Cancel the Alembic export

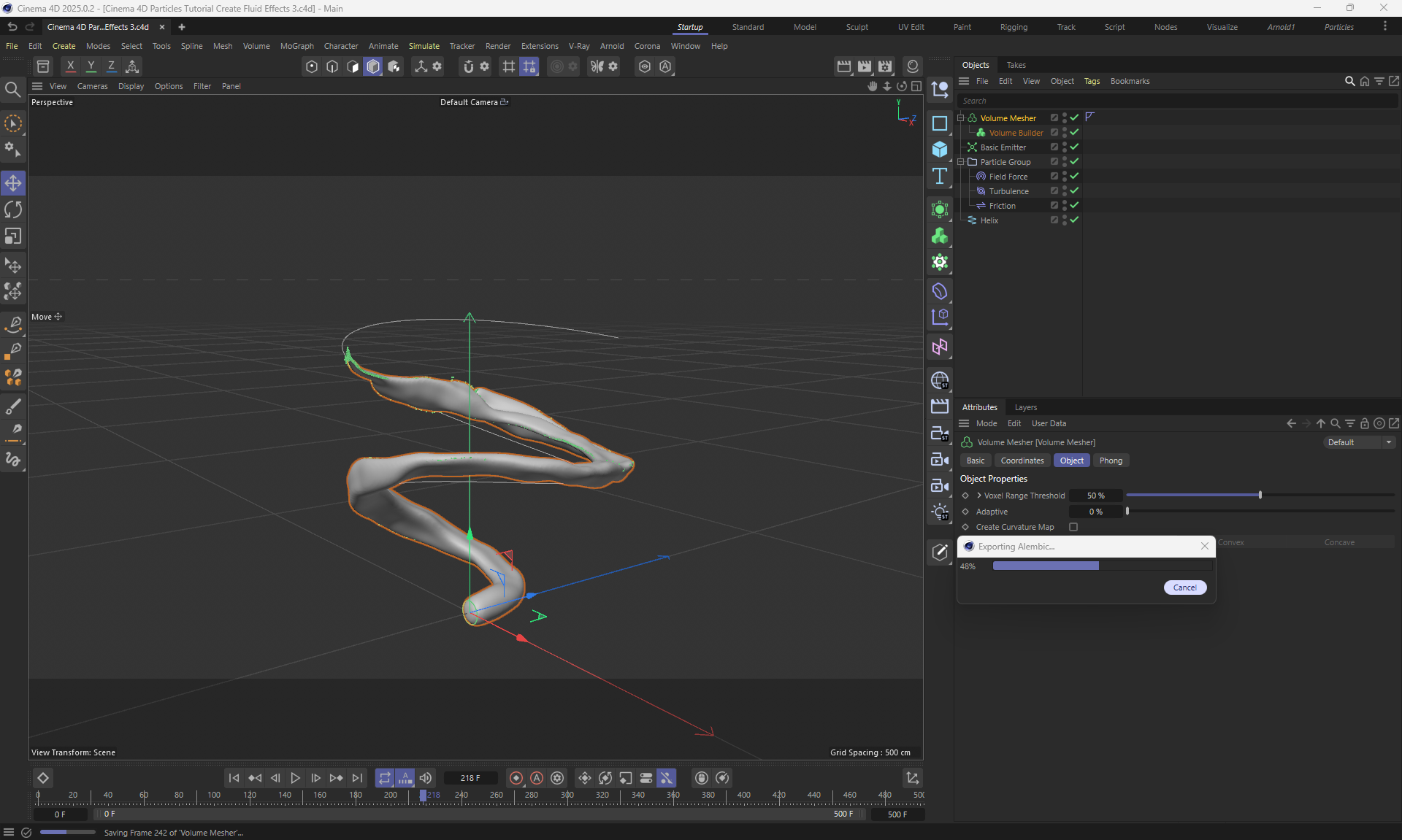click(1184, 587)
